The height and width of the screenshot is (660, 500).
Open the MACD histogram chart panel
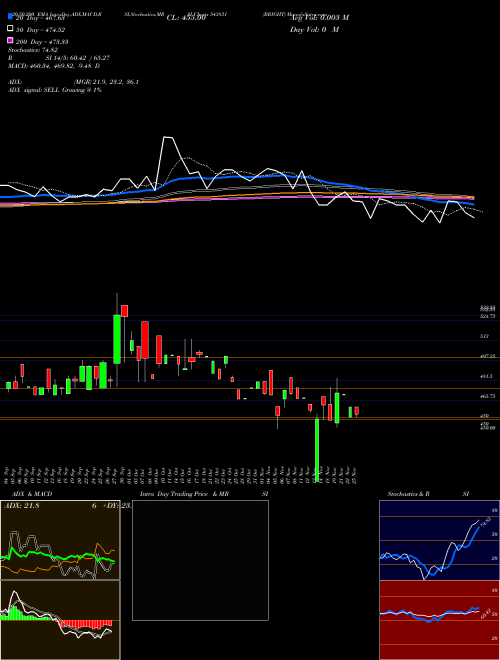click(60, 620)
